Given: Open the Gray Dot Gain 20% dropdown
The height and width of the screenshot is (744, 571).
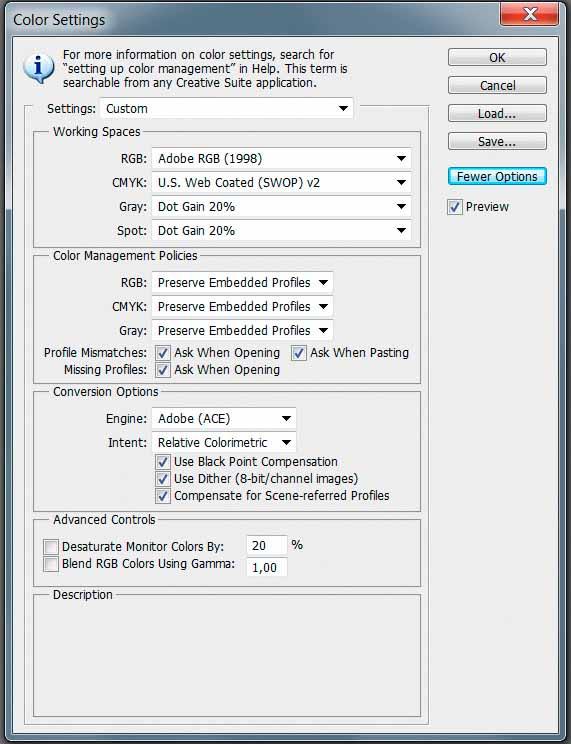Looking at the screenshot, I should 281,207.
